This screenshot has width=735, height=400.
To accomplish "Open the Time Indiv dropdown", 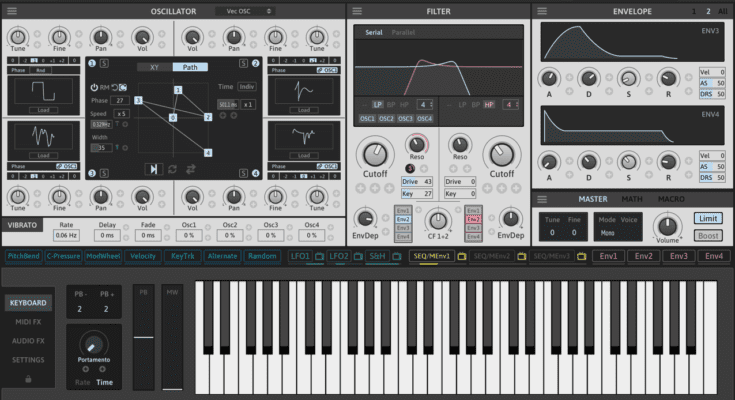I will (246, 88).
